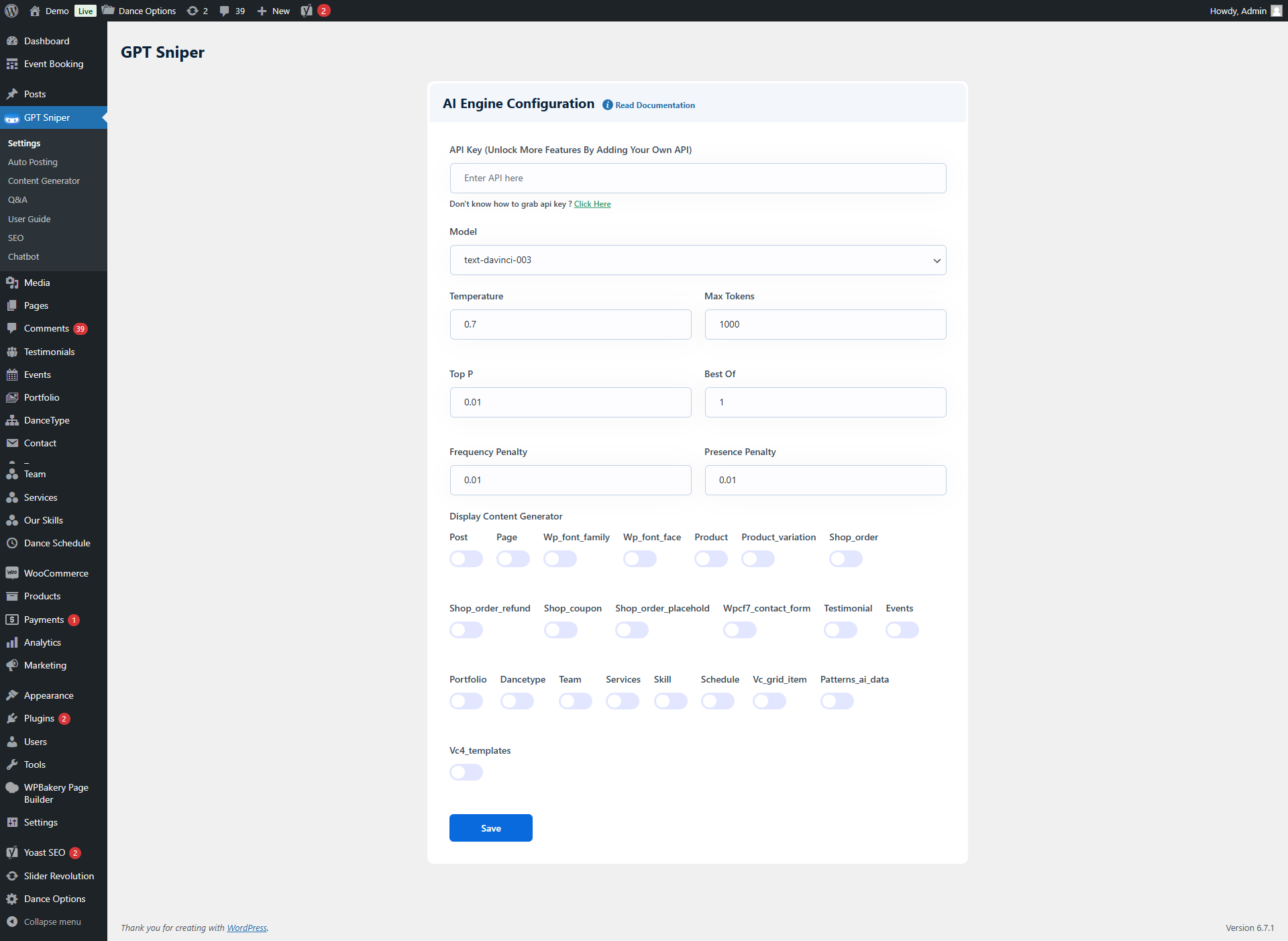Open the New content menu in admin bar

tap(274, 11)
